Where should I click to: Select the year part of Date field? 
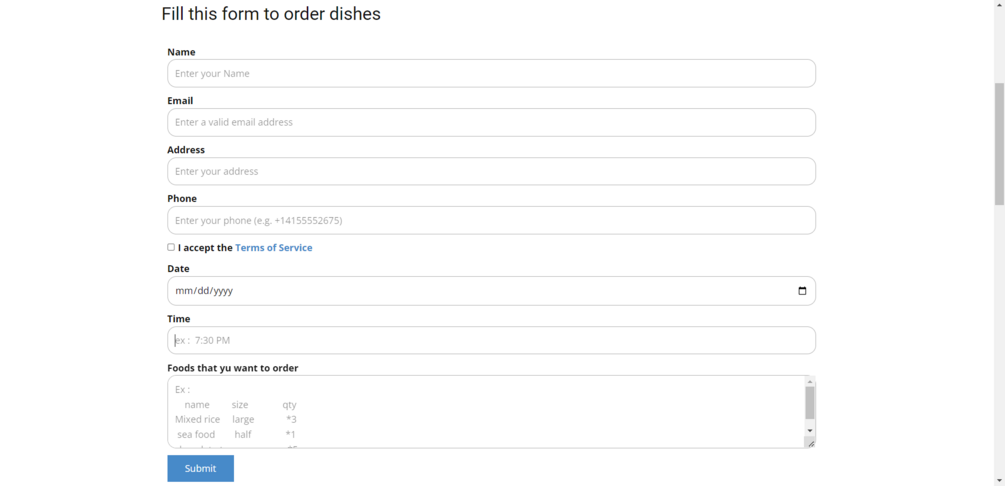click(222, 291)
